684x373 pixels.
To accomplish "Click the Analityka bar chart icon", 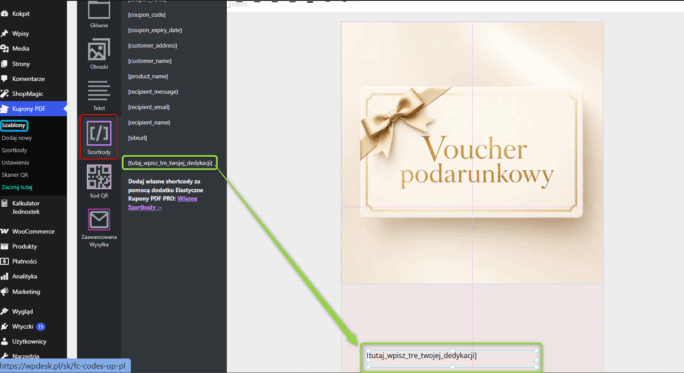I will pos(4,277).
